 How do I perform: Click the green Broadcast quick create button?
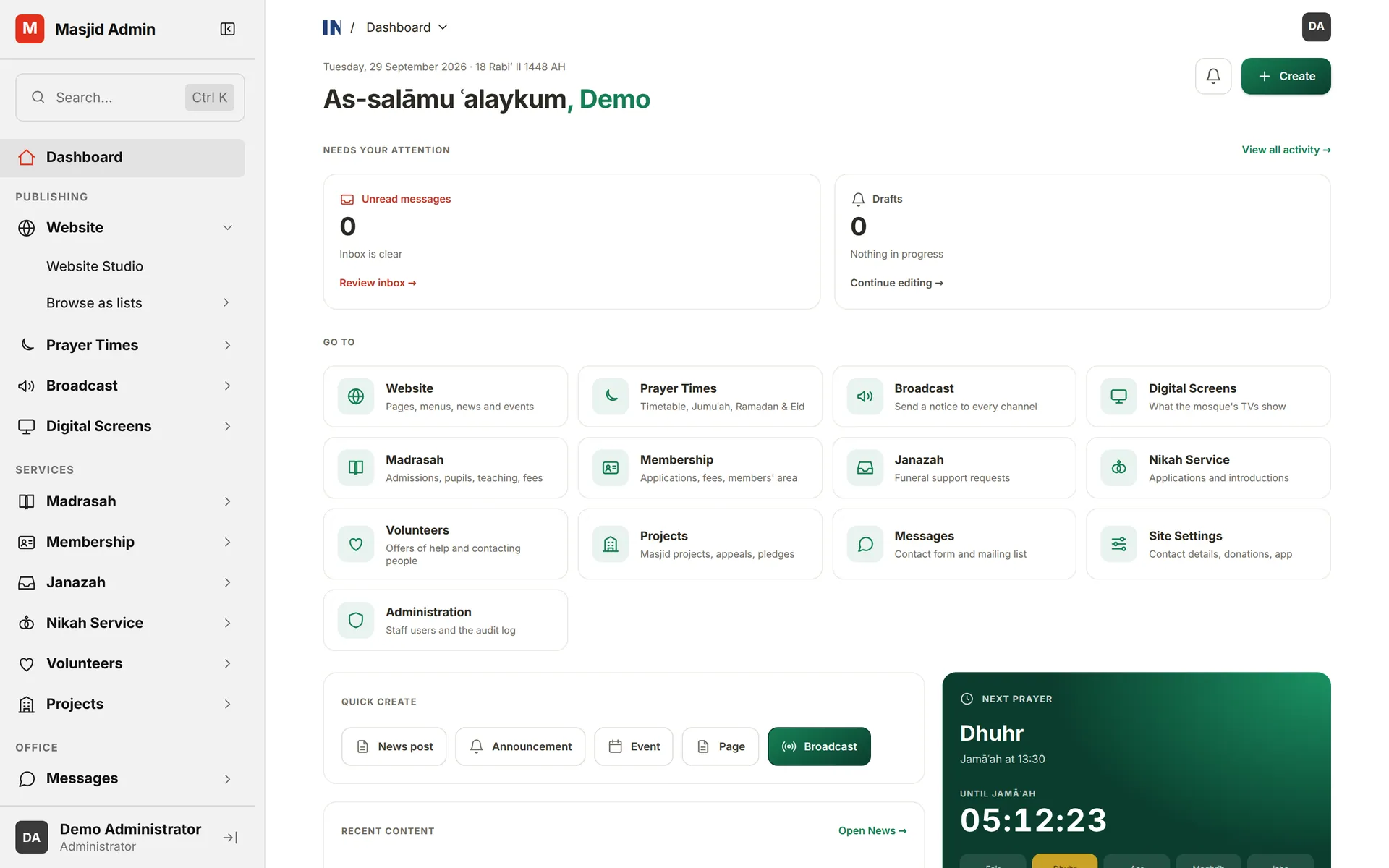819,746
